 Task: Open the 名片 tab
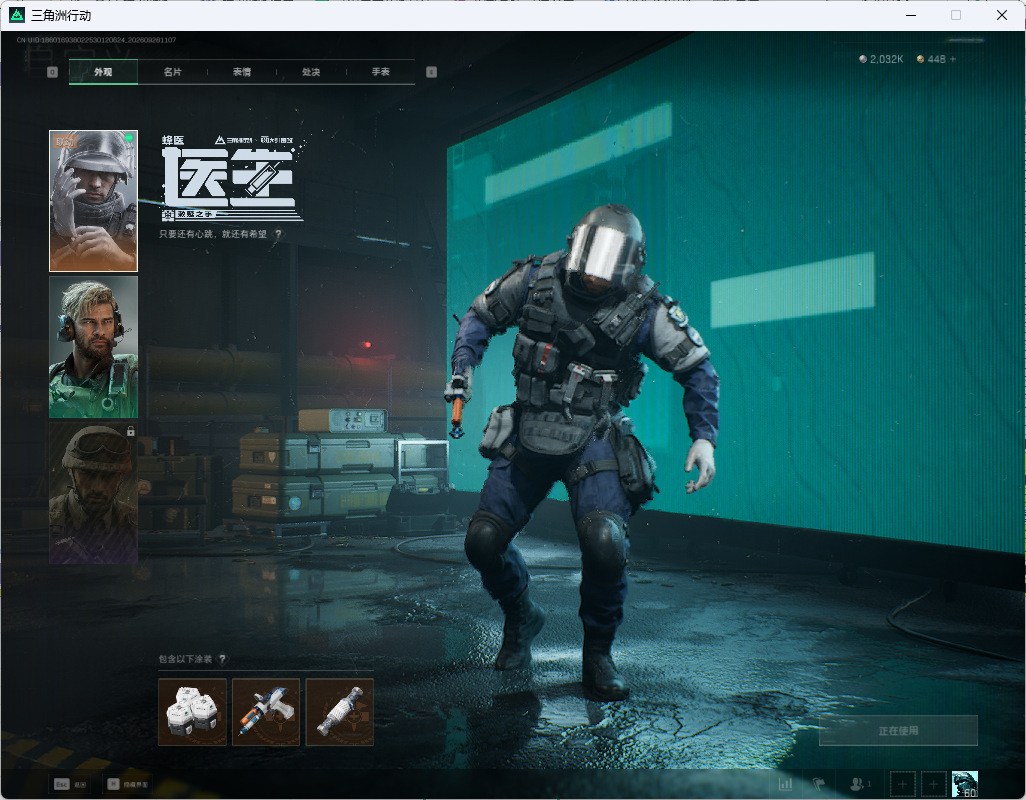click(x=173, y=72)
